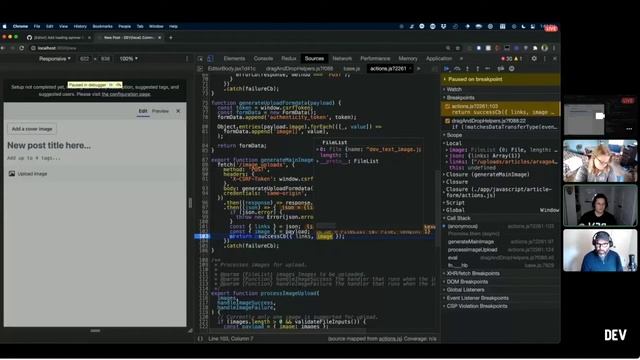Expand XHR/fetch Breakpoints section

tap(473, 273)
